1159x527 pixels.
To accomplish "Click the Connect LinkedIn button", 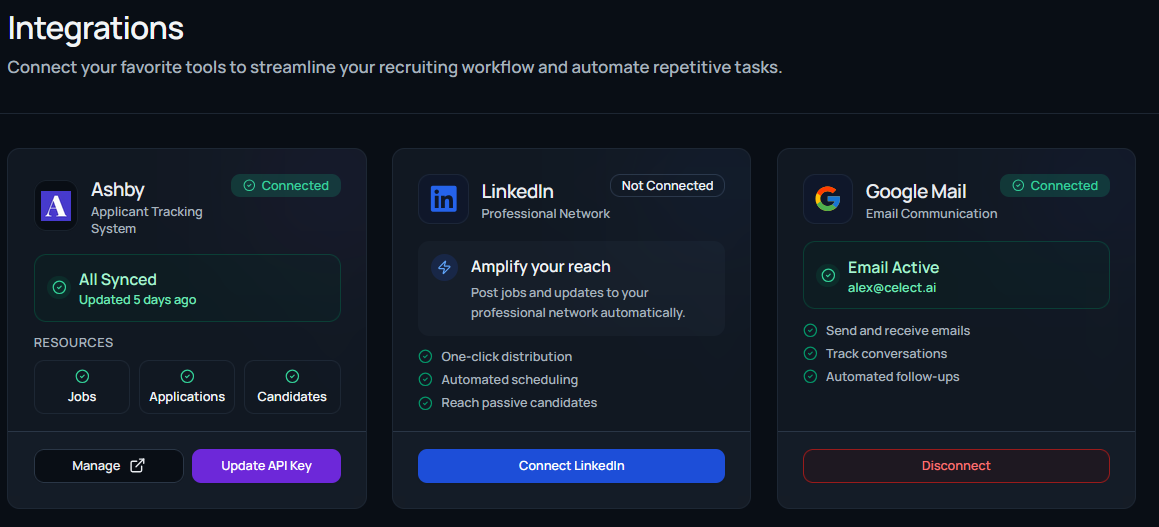I will tap(571, 466).
